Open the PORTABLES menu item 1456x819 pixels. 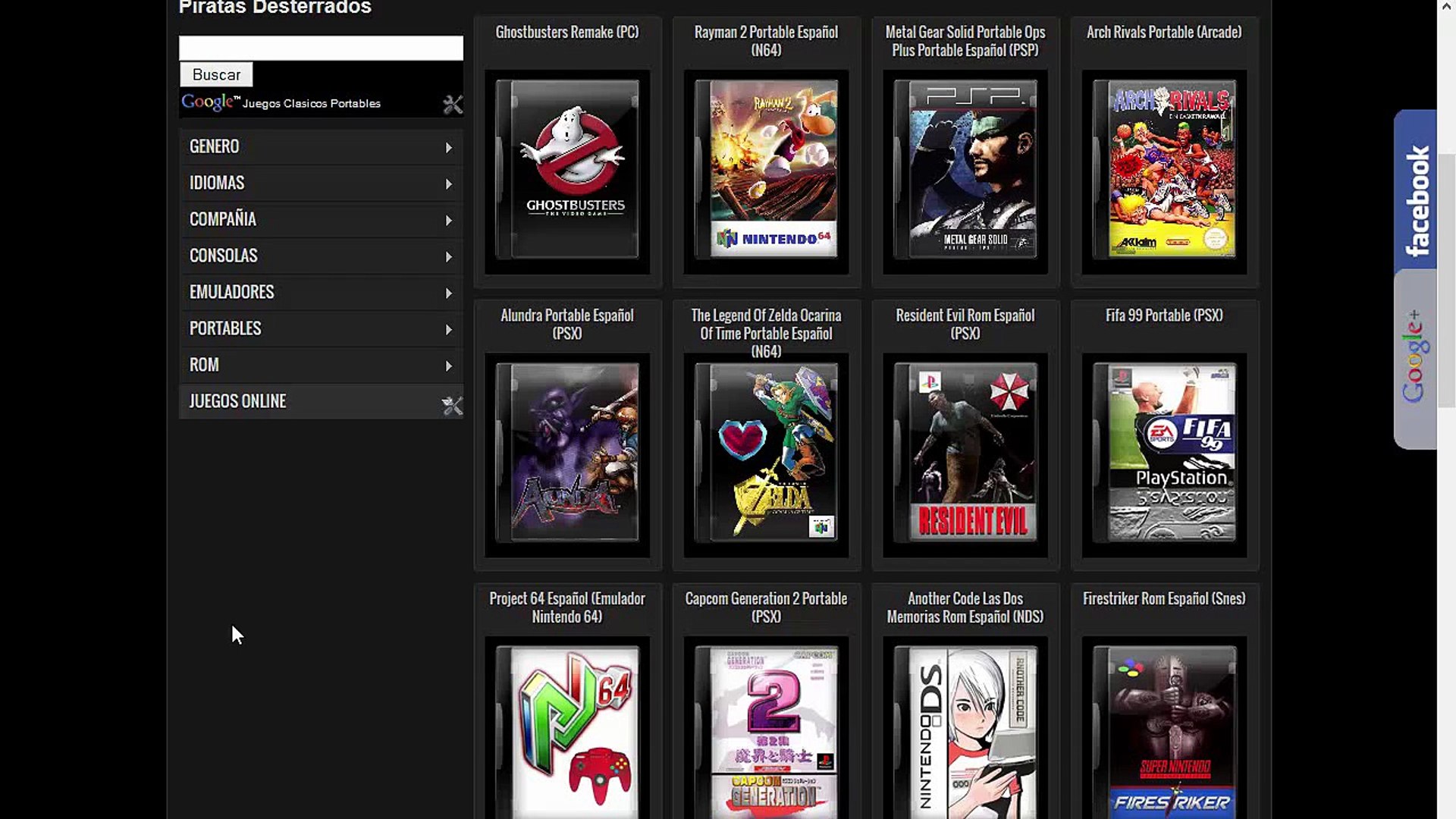point(225,329)
